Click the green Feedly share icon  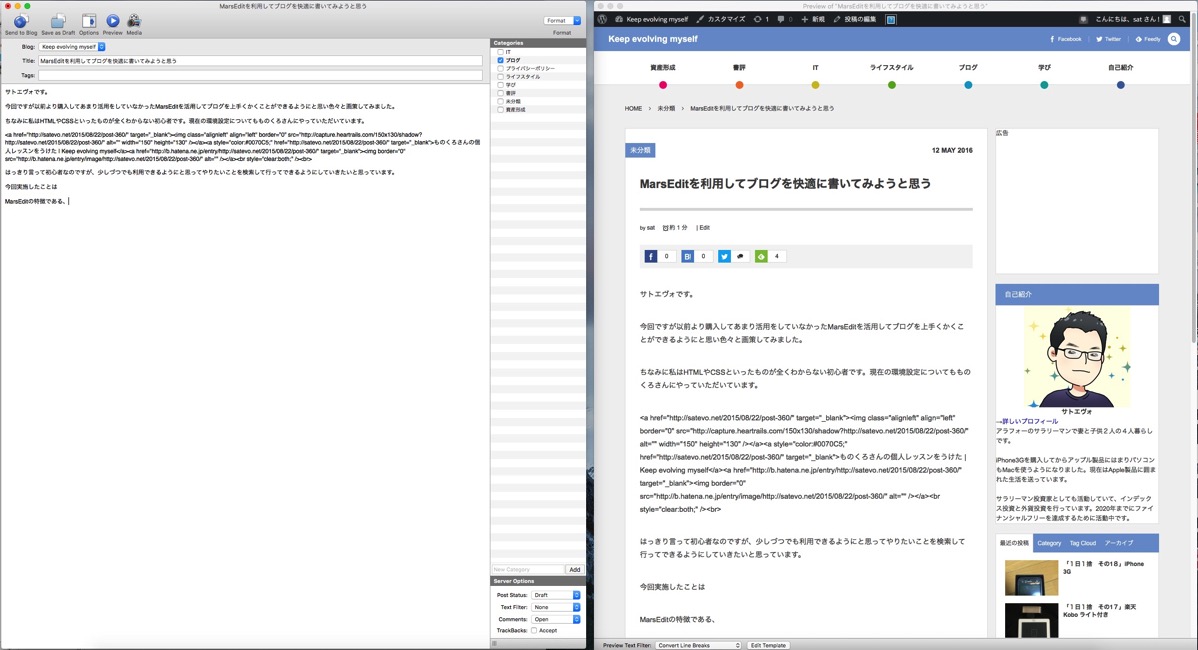tap(761, 257)
